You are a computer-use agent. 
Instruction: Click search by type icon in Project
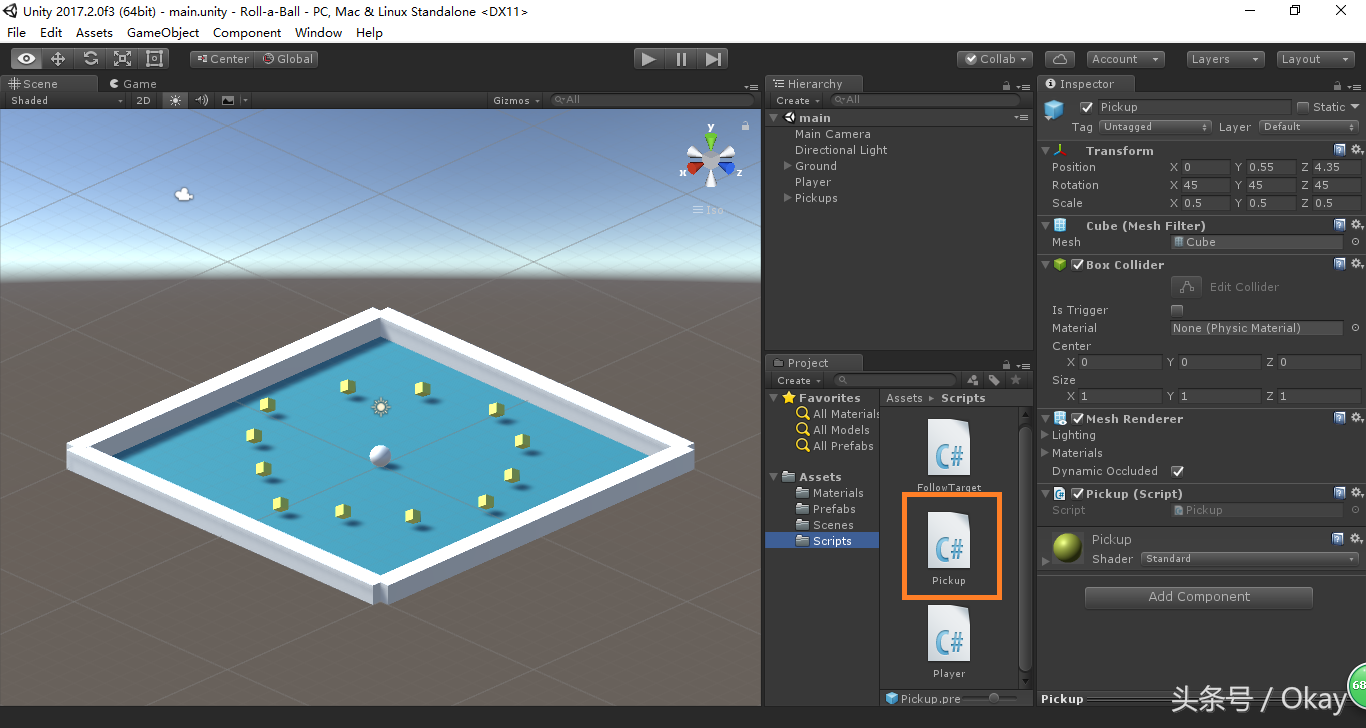coord(973,380)
